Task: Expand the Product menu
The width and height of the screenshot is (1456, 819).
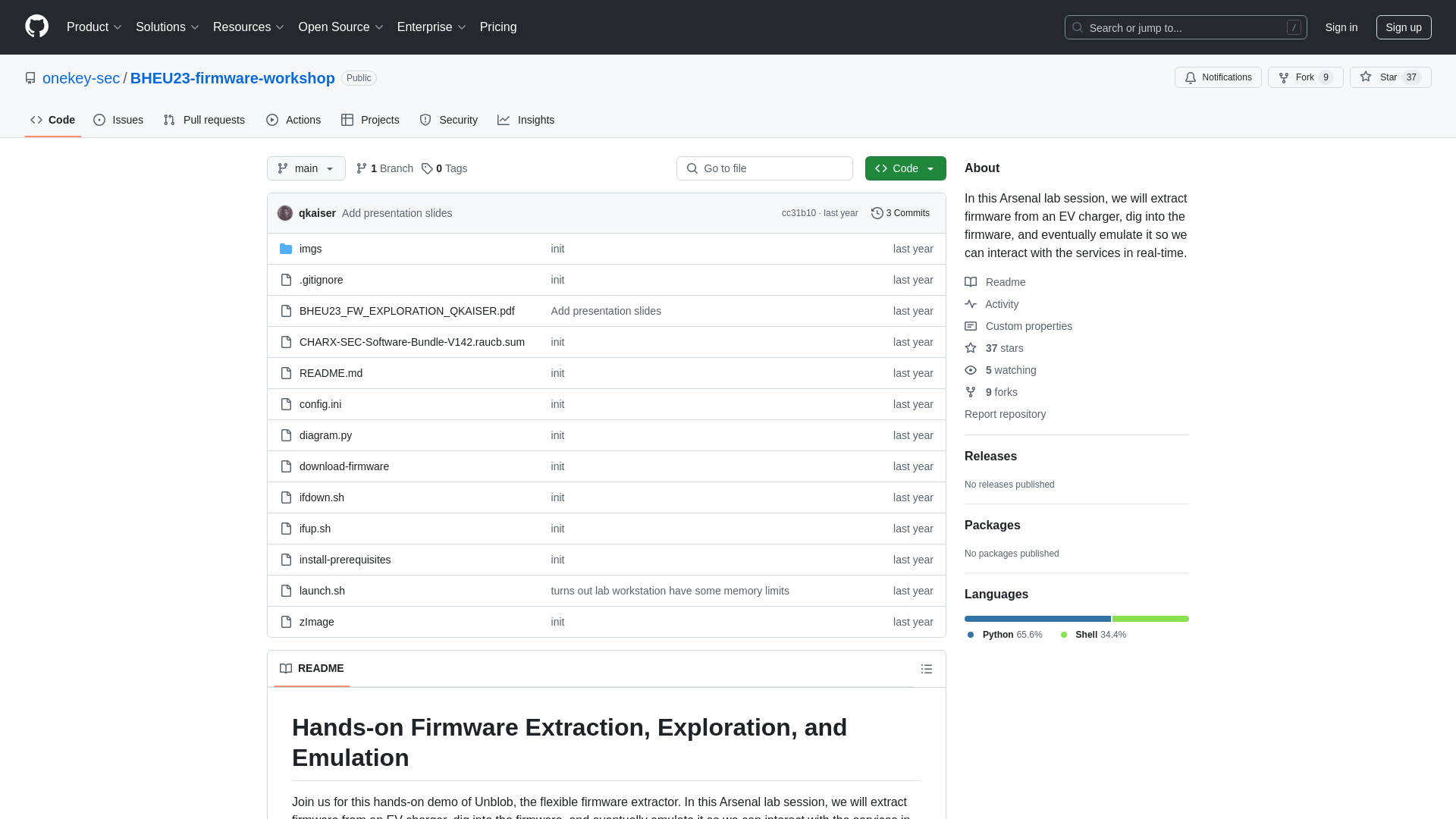Action: tap(94, 27)
